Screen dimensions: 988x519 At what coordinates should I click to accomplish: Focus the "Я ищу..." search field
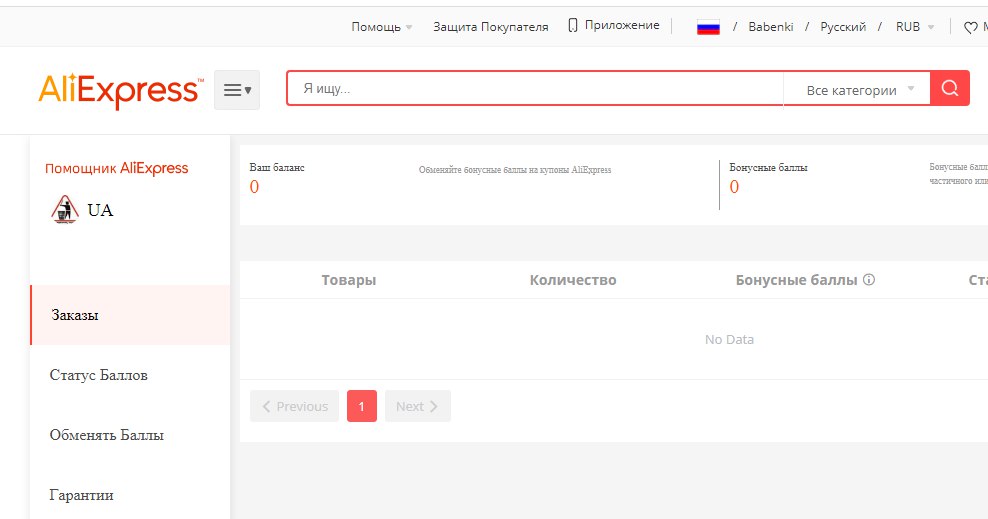point(534,88)
